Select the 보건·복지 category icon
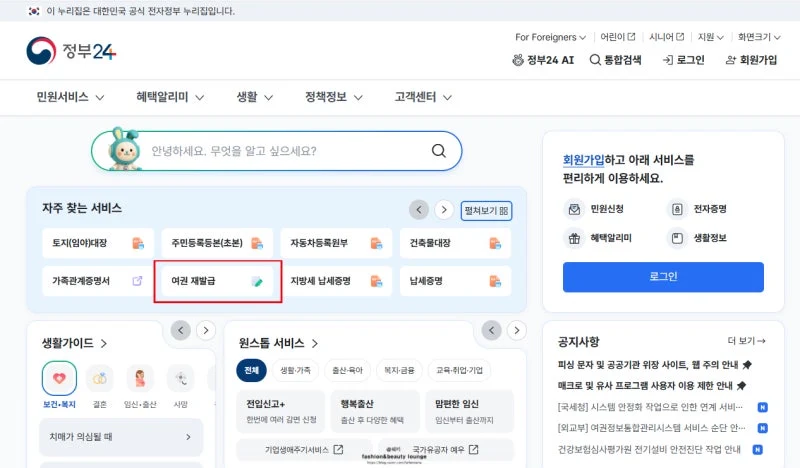The height and width of the screenshot is (468, 800). 59,379
